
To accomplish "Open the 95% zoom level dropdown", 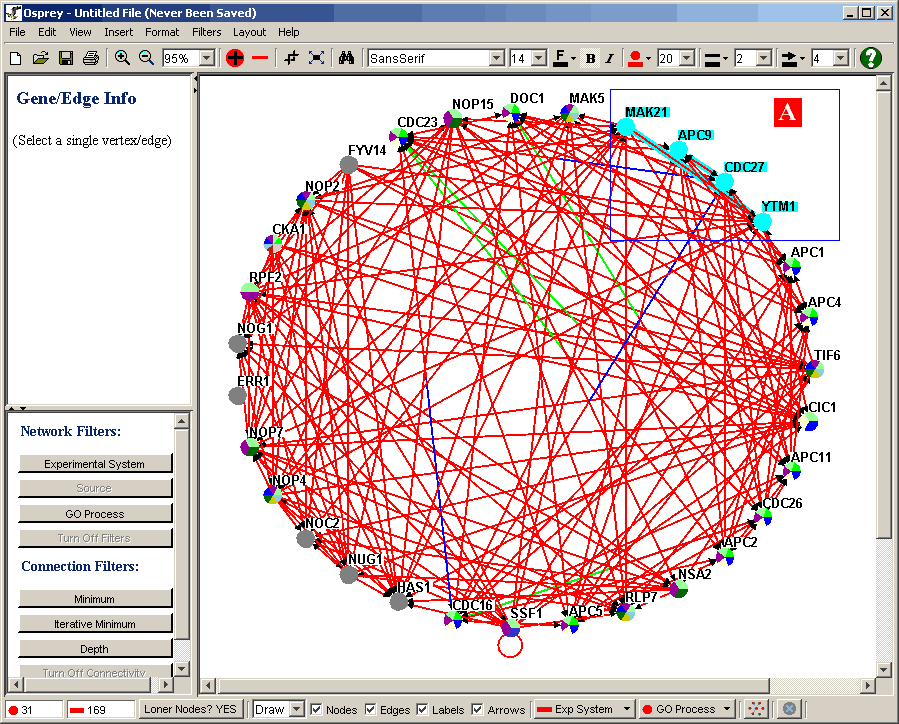I will [x=207, y=58].
